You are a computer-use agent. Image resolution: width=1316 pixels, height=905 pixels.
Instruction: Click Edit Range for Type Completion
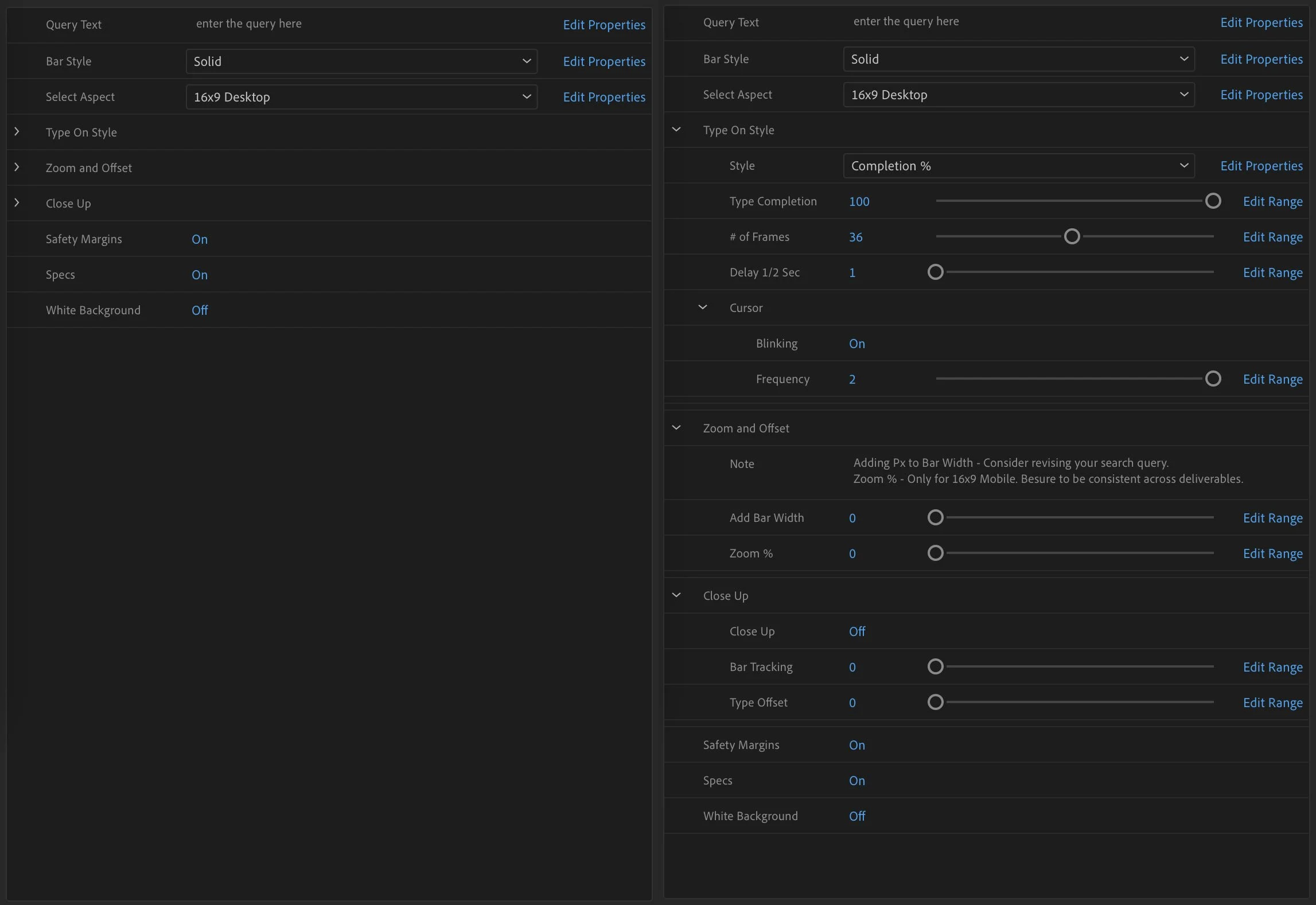tap(1272, 201)
